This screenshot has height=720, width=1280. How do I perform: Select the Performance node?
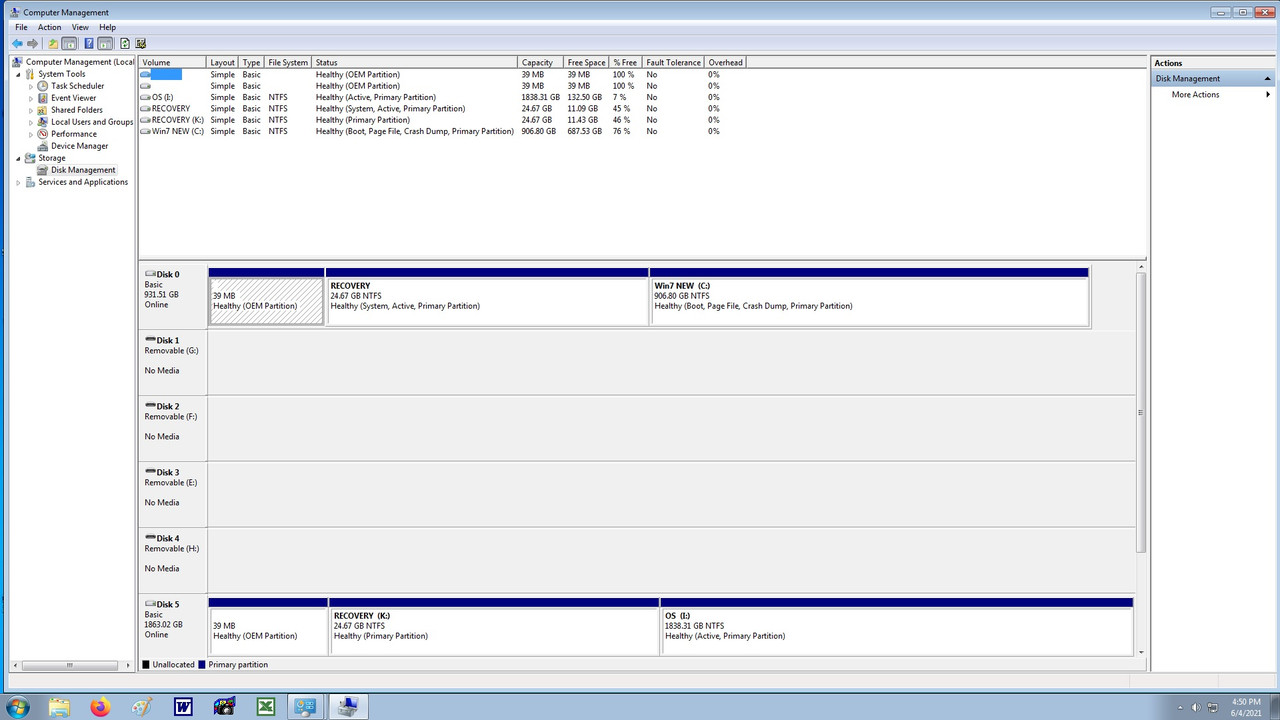point(74,133)
